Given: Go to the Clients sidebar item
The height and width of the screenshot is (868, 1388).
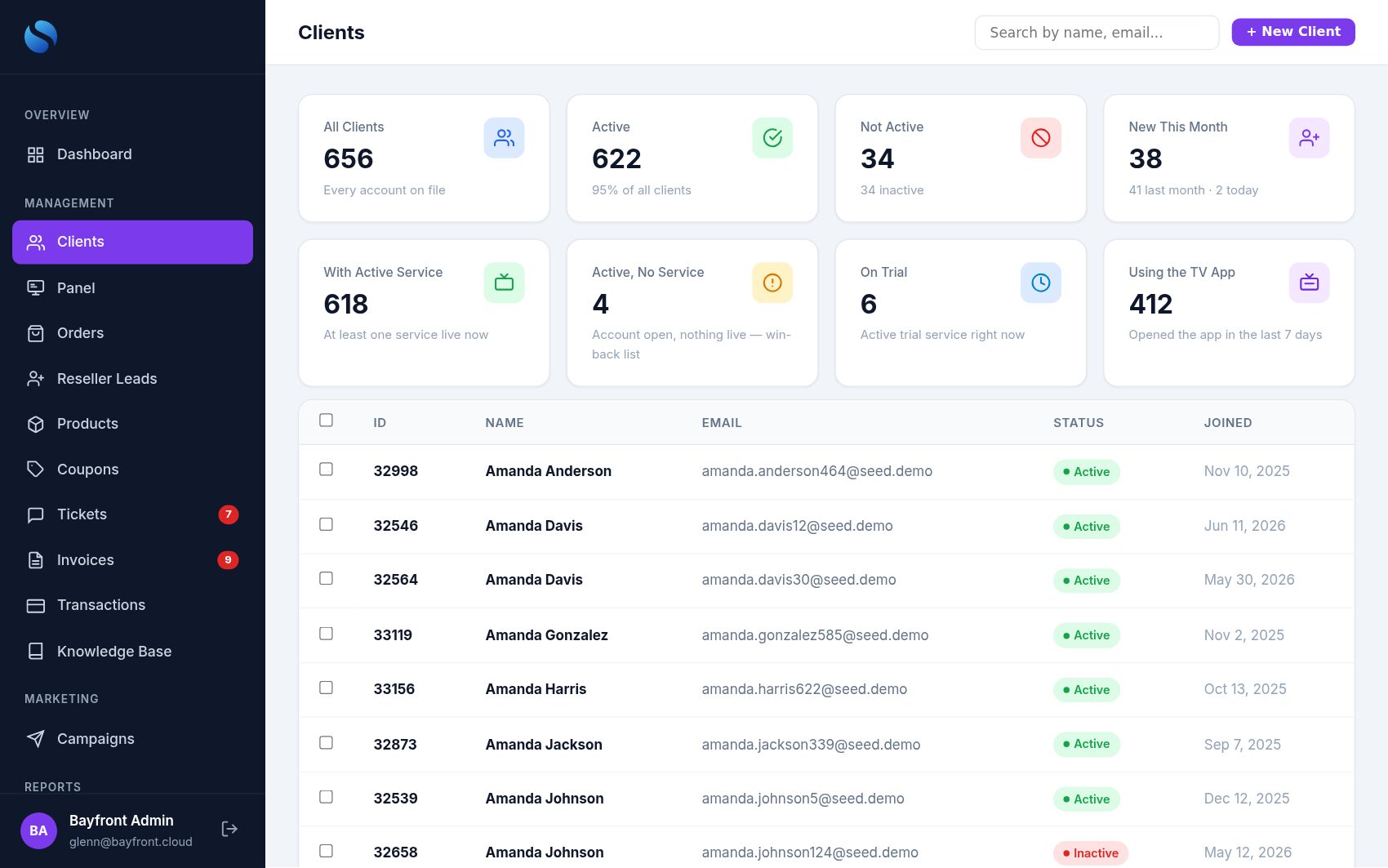Looking at the screenshot, I should (132, 242).
